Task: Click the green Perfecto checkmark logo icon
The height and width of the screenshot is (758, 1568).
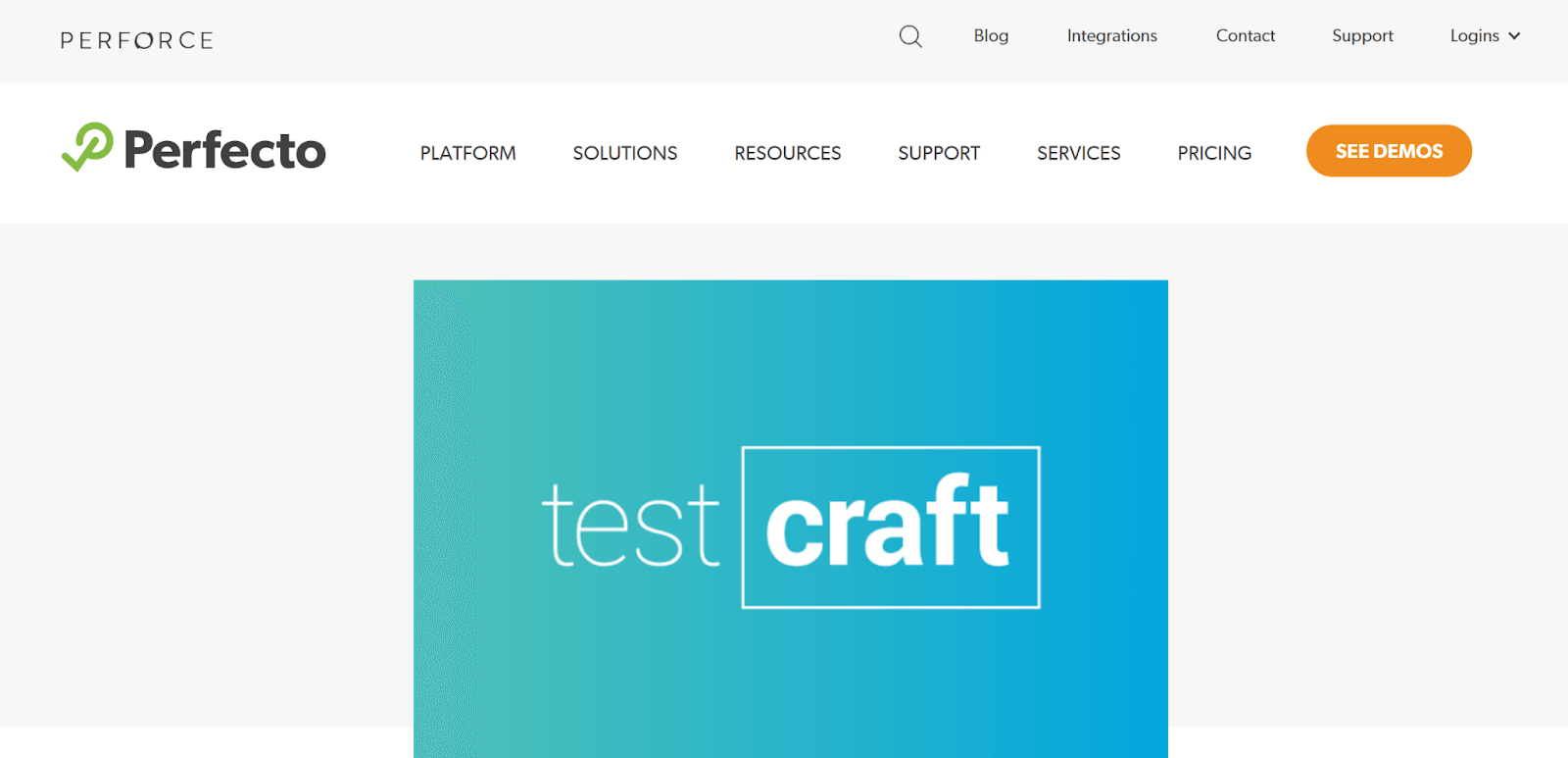Action: pos(87,147)
